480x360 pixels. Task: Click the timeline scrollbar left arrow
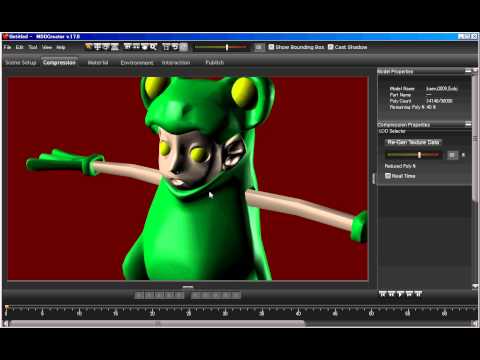click(5, 323)
